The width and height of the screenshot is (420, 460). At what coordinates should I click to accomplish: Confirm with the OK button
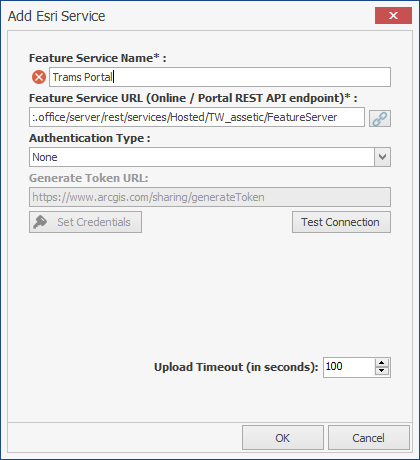(x=283, y=438)
